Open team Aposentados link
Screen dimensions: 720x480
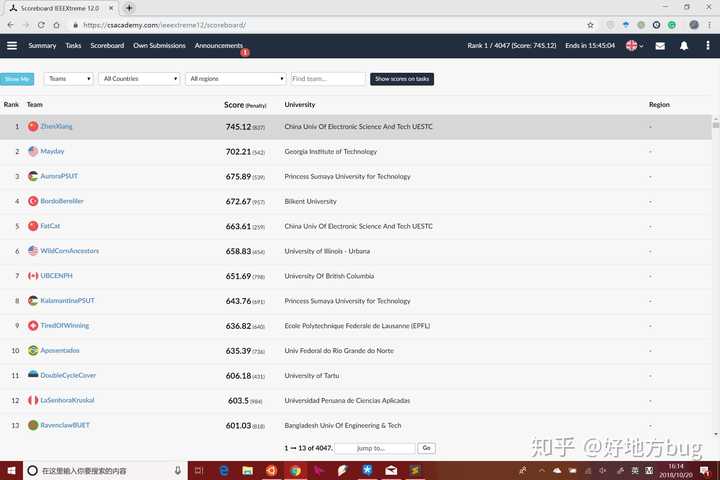60,350
